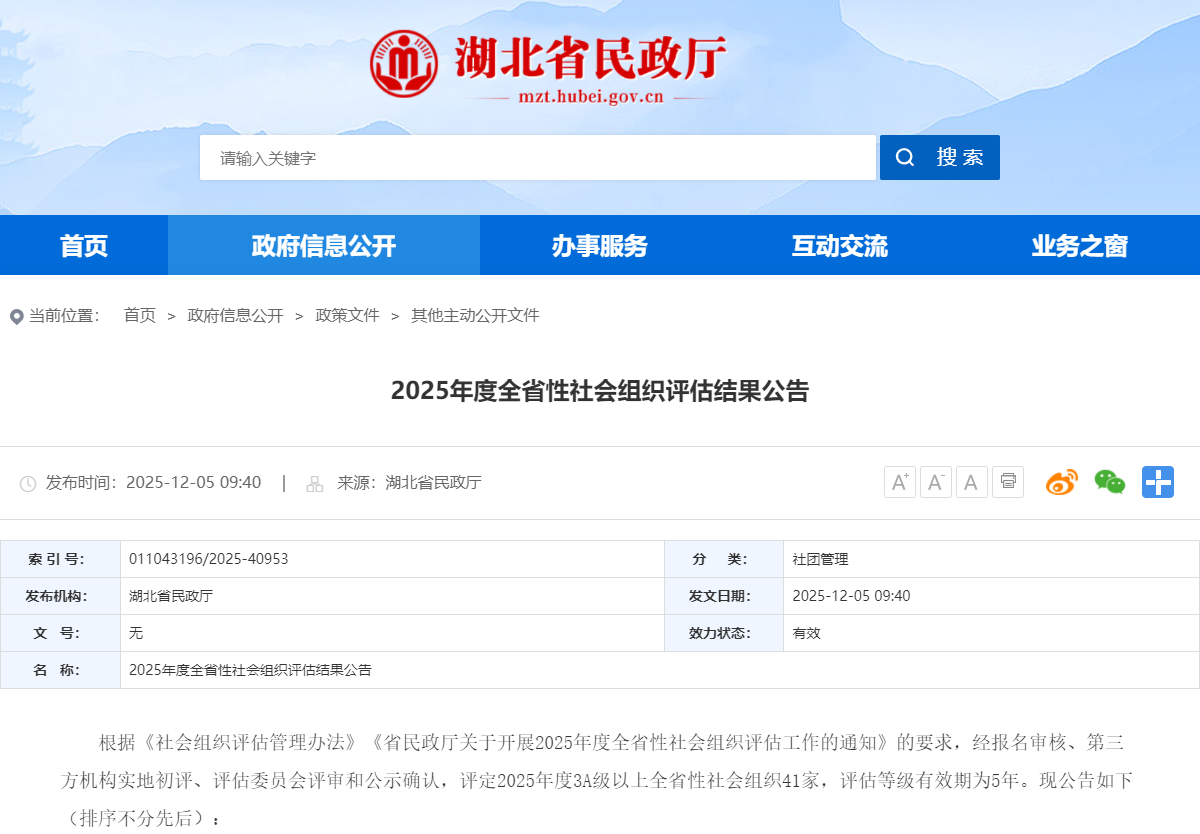The height and width of the screenshot is (834, 1200).
Task: Decrease font size with A- icon
Action: coord(935,482)
